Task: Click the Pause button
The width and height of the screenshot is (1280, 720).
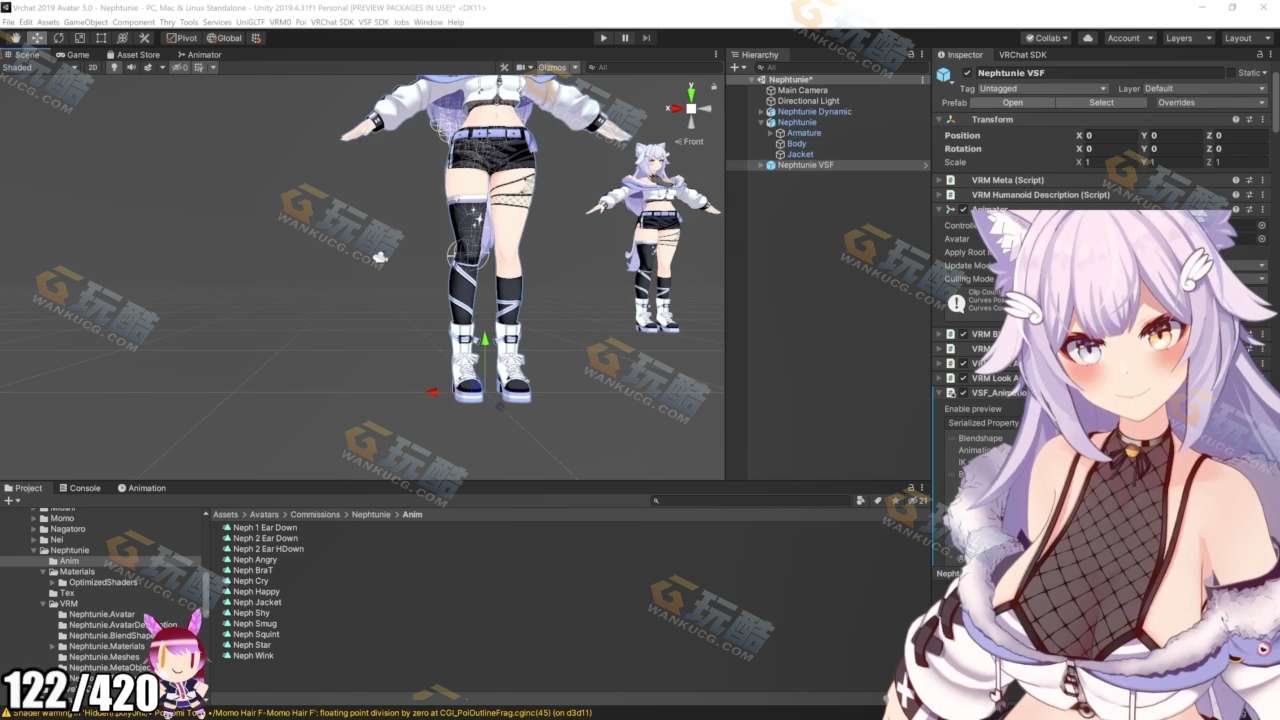Action: tap(625, 38)
